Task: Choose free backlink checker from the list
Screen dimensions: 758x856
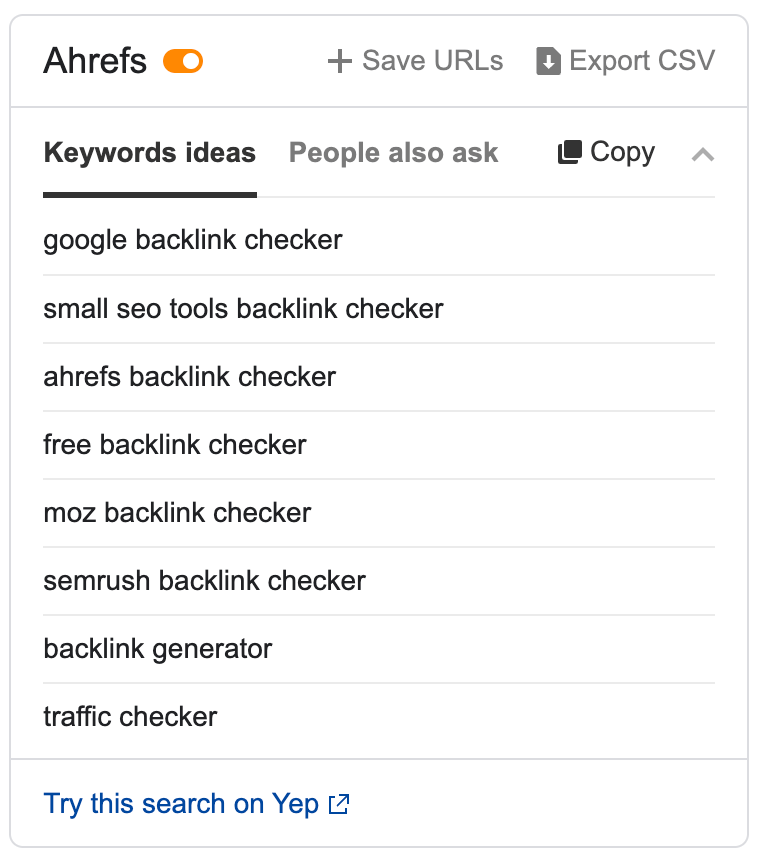Action: click(x=175, y=444)
